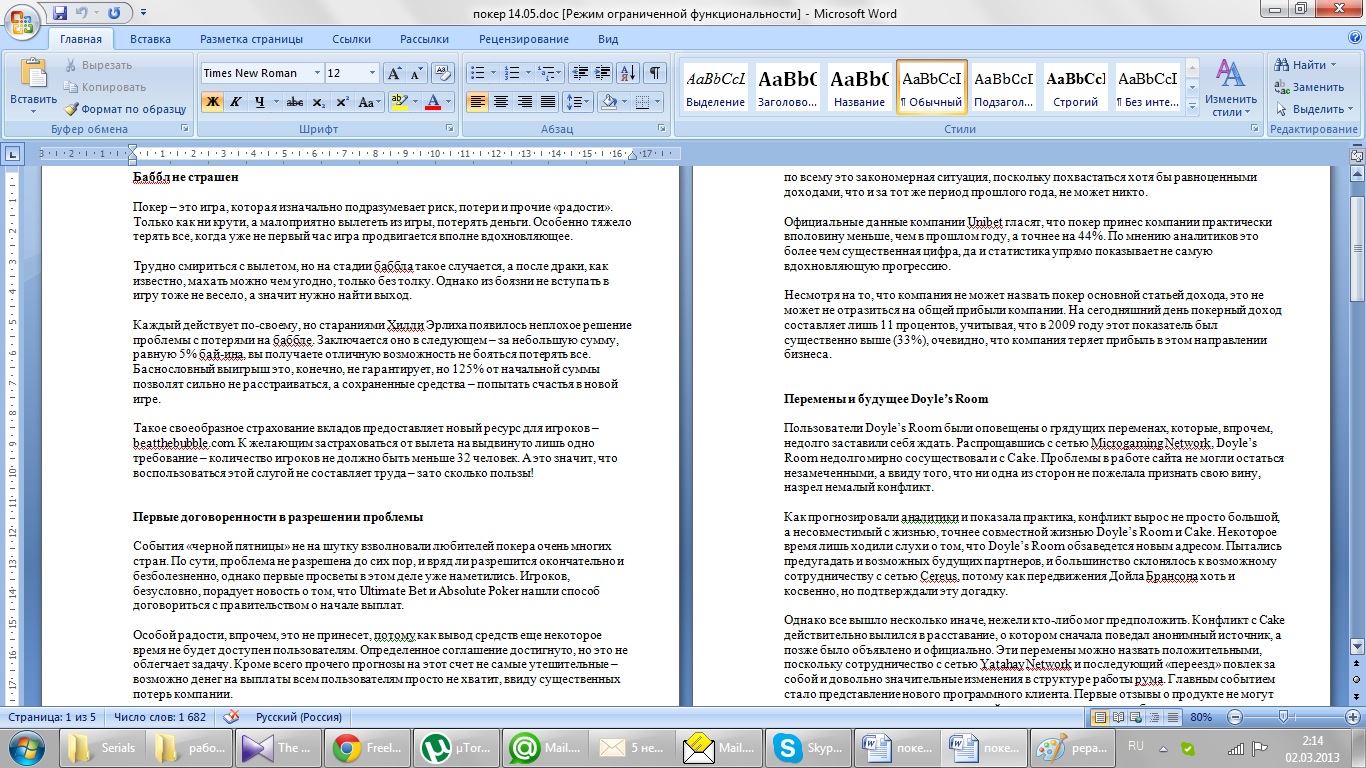Click Русский (Россия) language in status bar

pyautogui.click(x=299, y=717)
